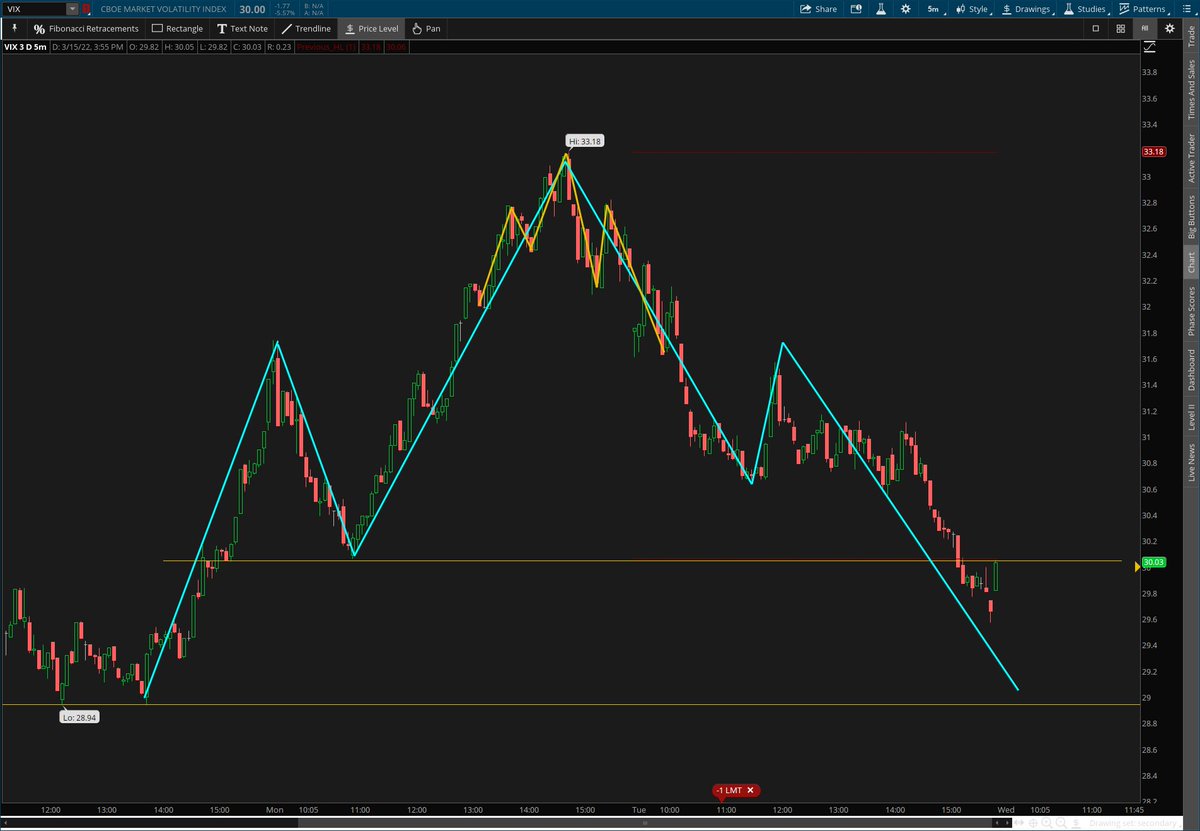The width and height of the screenshot is (1200, 831).
Task: Switch to single chart layout icon
Action: click(1096, 28)
